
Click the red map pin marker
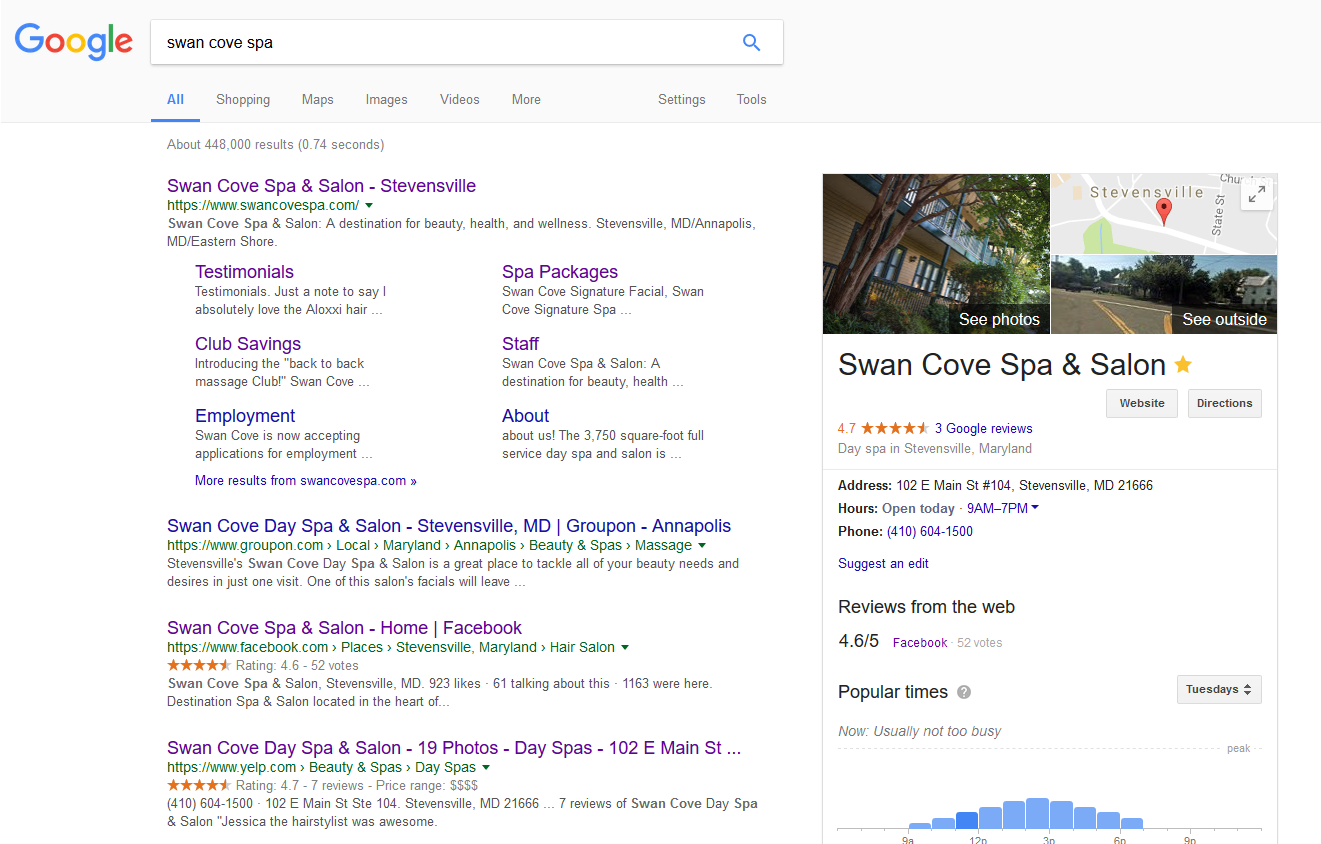click(x=1163, y=212)
